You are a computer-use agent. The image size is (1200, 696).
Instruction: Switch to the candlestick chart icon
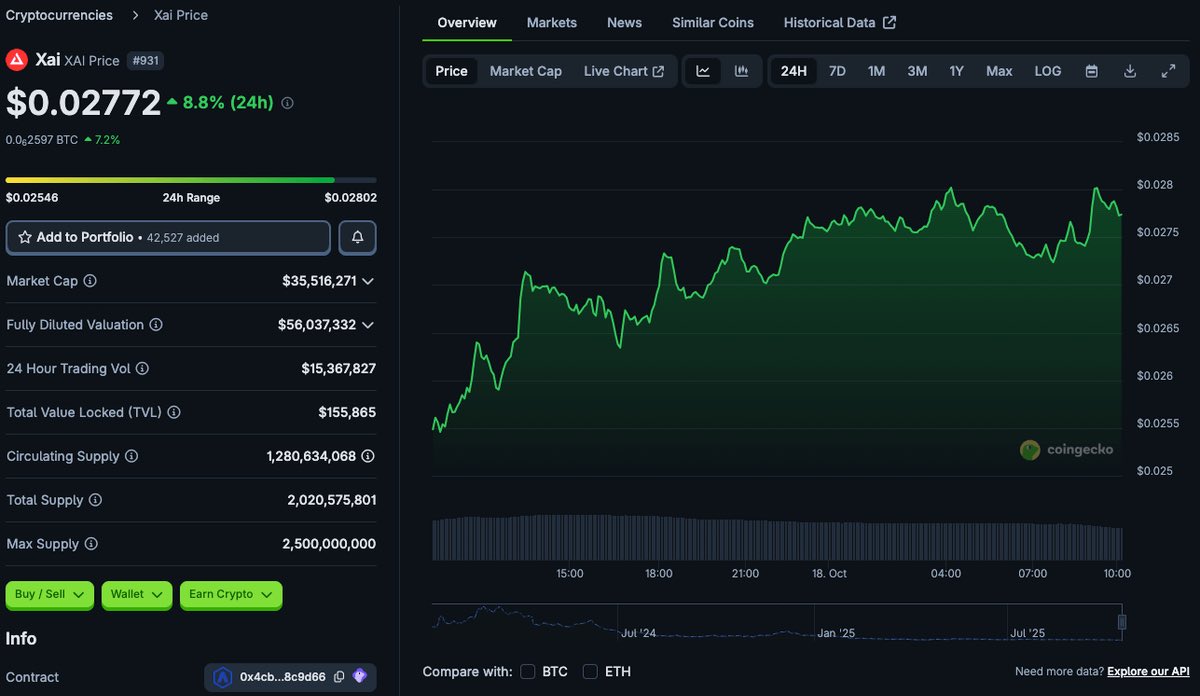click(x=741, y=71)
